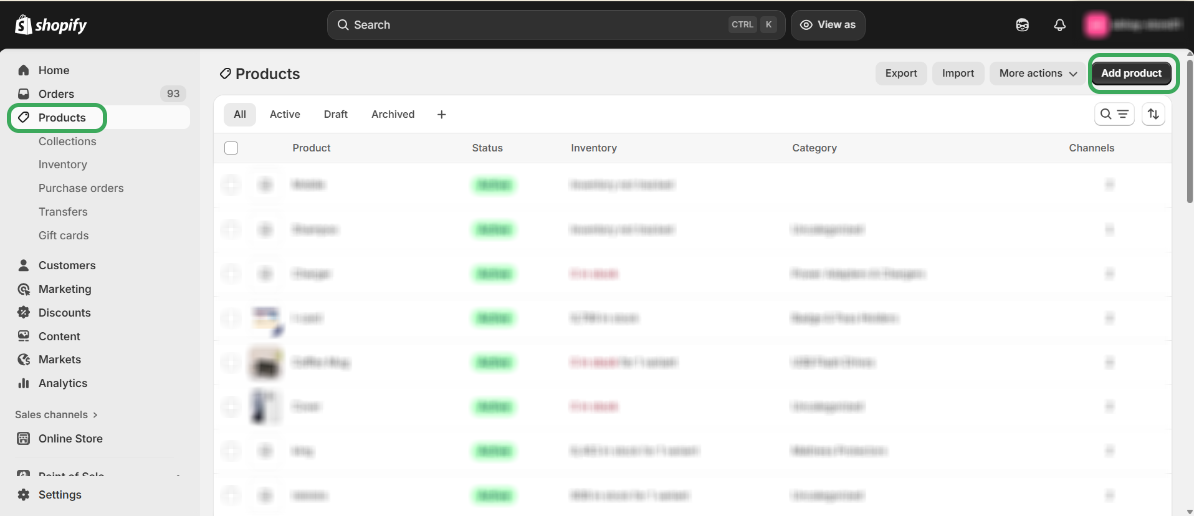Click the Inventory column header
This screenshot has width=1194, height=516.
(594, 148)
